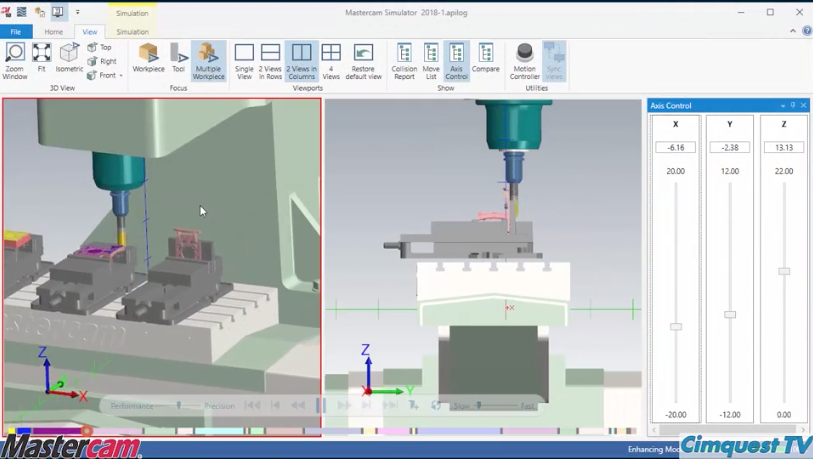
Task: Focus on Workpiece
Action: [x=148, y=58]
